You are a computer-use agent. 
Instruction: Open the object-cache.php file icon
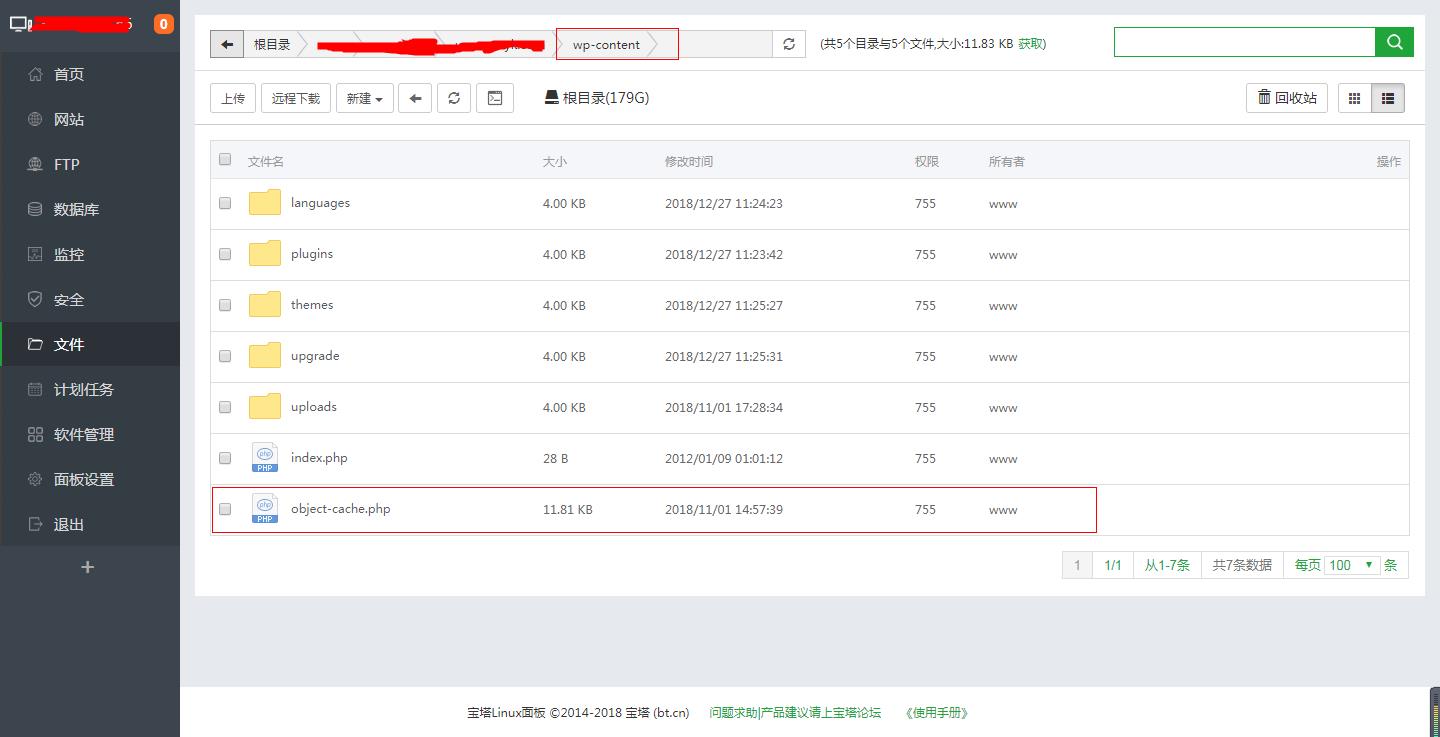tap(265, 509)
